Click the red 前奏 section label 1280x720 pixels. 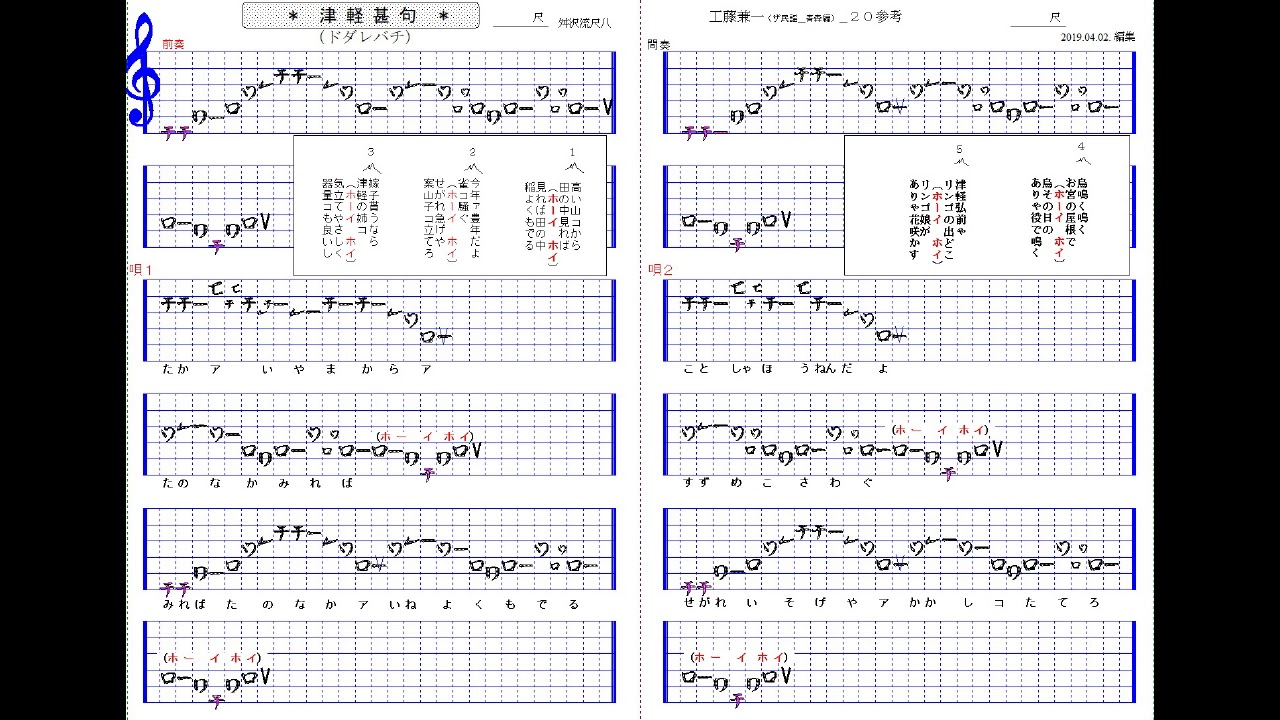(173, 44)
